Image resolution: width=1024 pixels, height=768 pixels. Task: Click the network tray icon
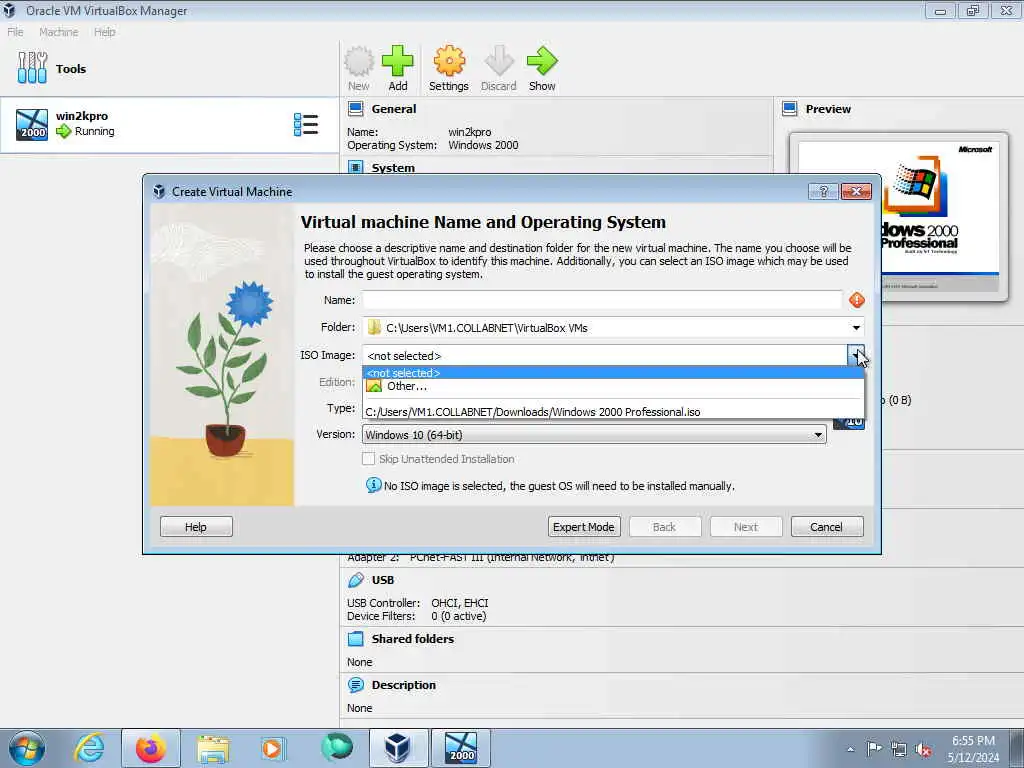899,750
